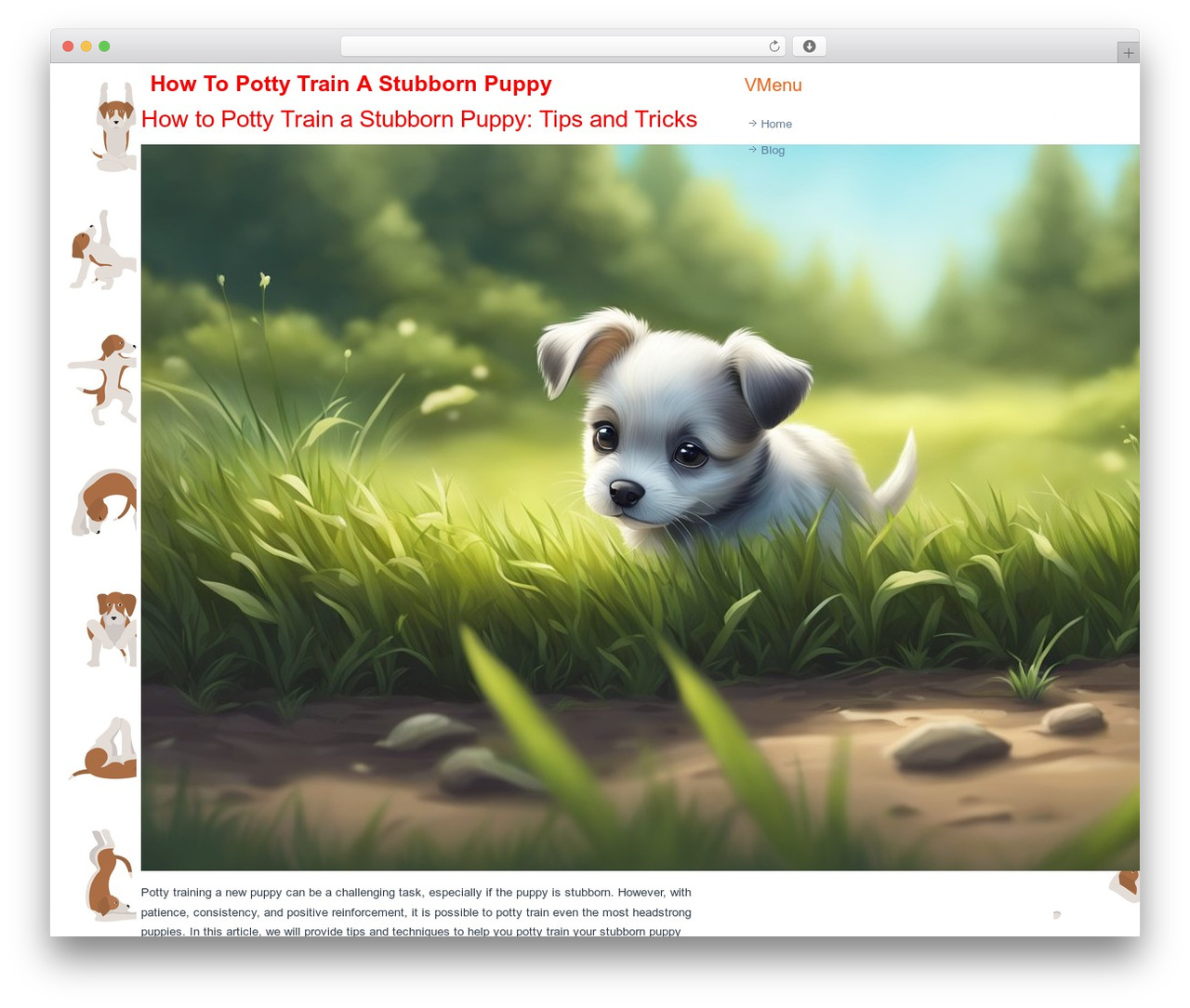Image resolution: width=1190 pixels, height=1008 pixels.
Task: Click the paragraph starting 'Potty training a new puppy'
Action: click(416, 911)
